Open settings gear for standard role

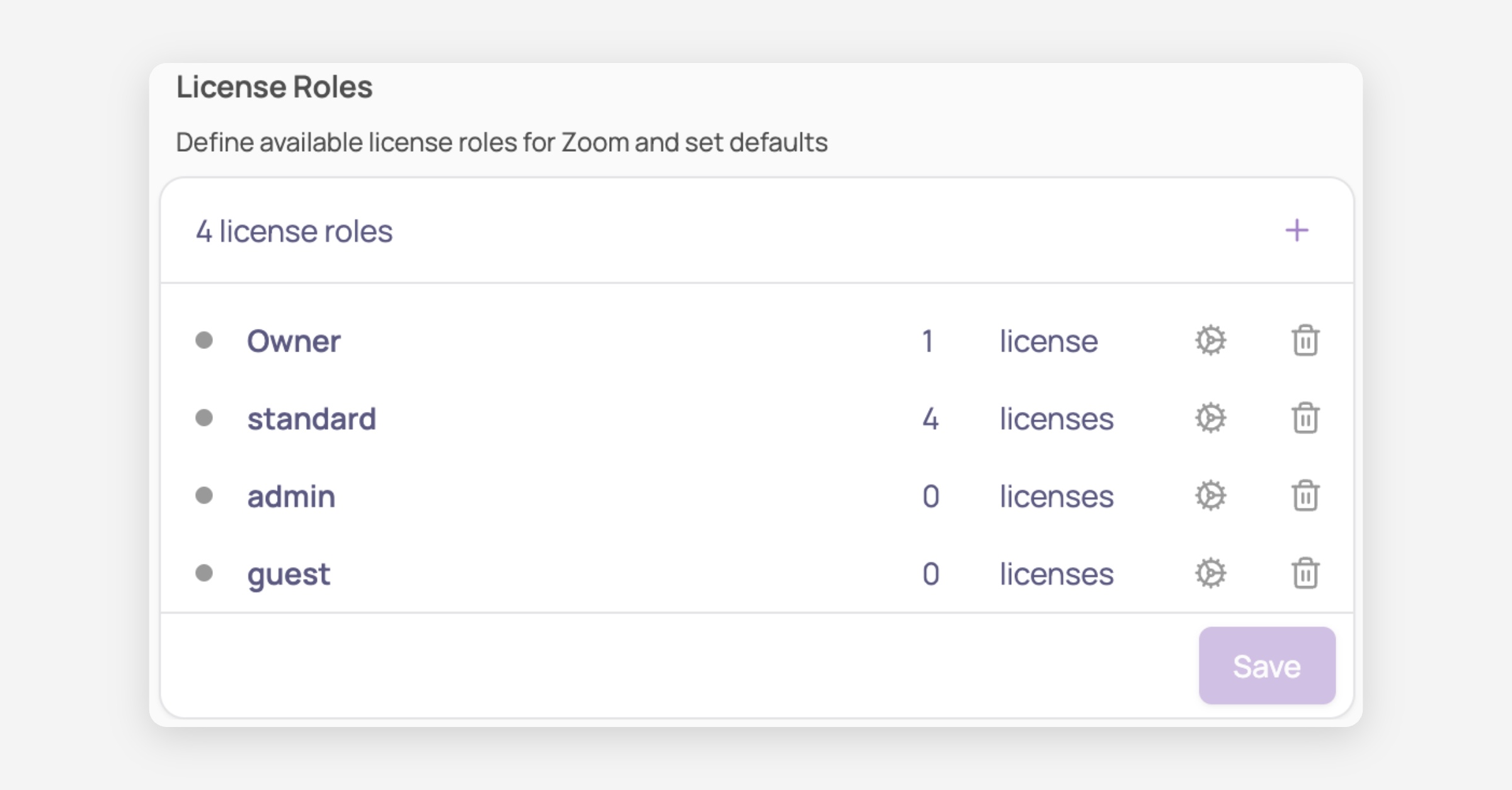point(1210,418)
